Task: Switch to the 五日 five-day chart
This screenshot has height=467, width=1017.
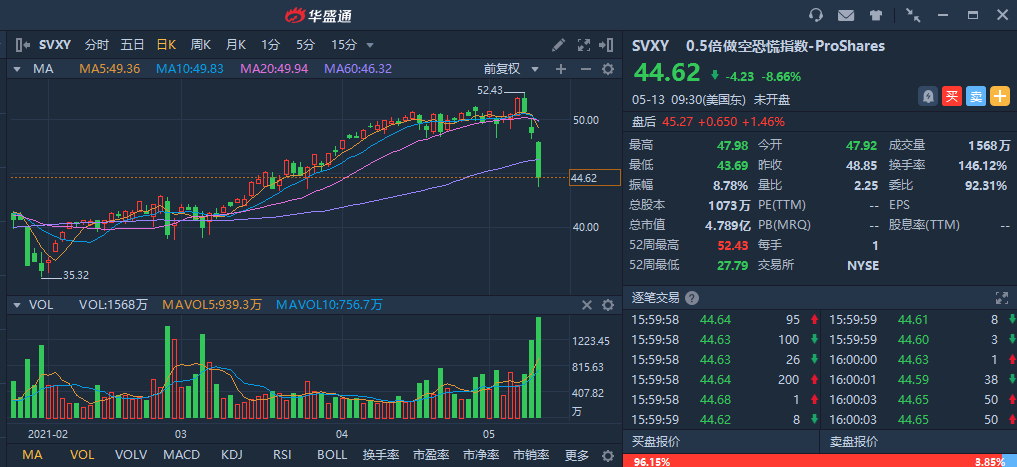Action: 132,45
